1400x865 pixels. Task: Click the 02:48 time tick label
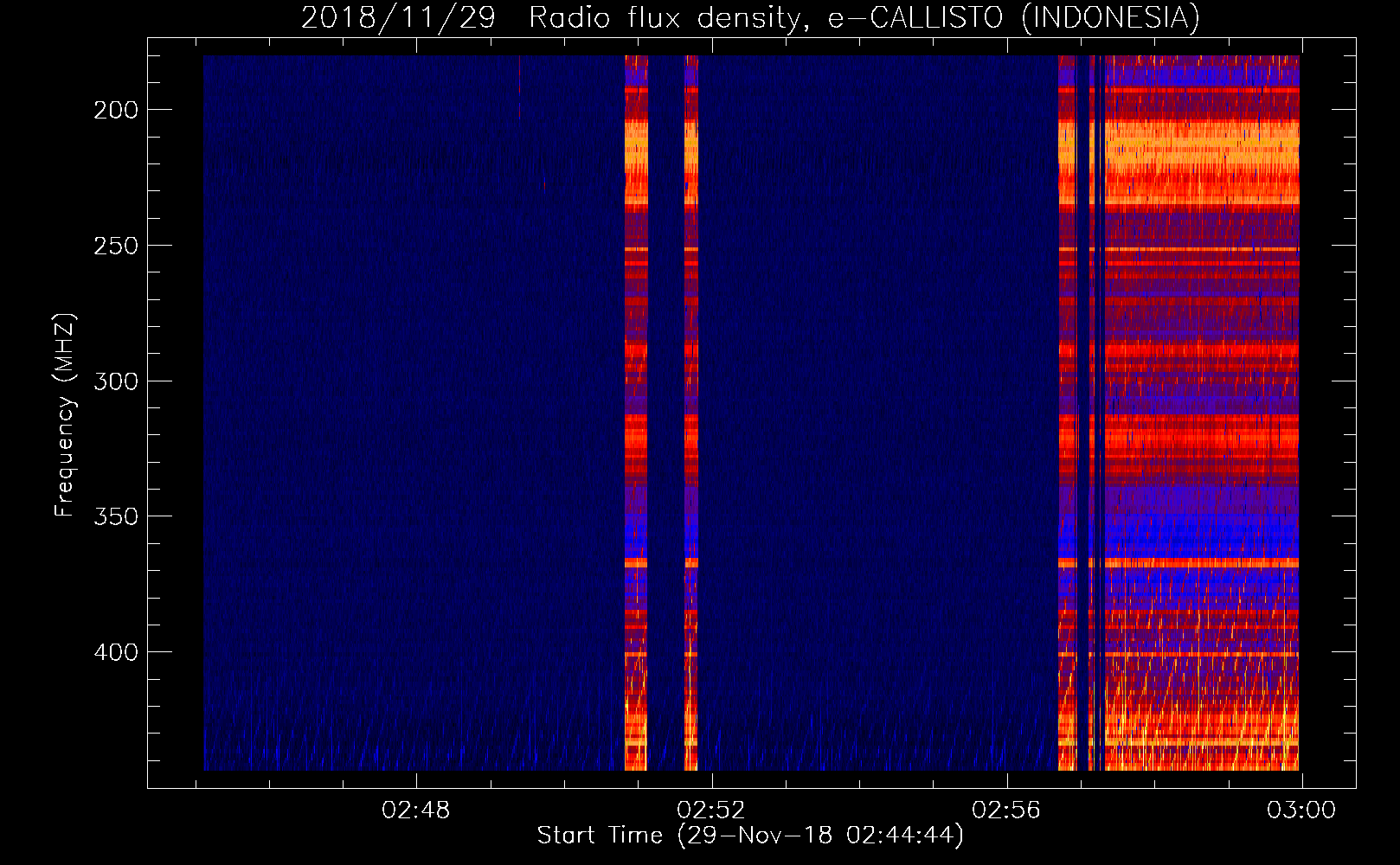[416, 811]
